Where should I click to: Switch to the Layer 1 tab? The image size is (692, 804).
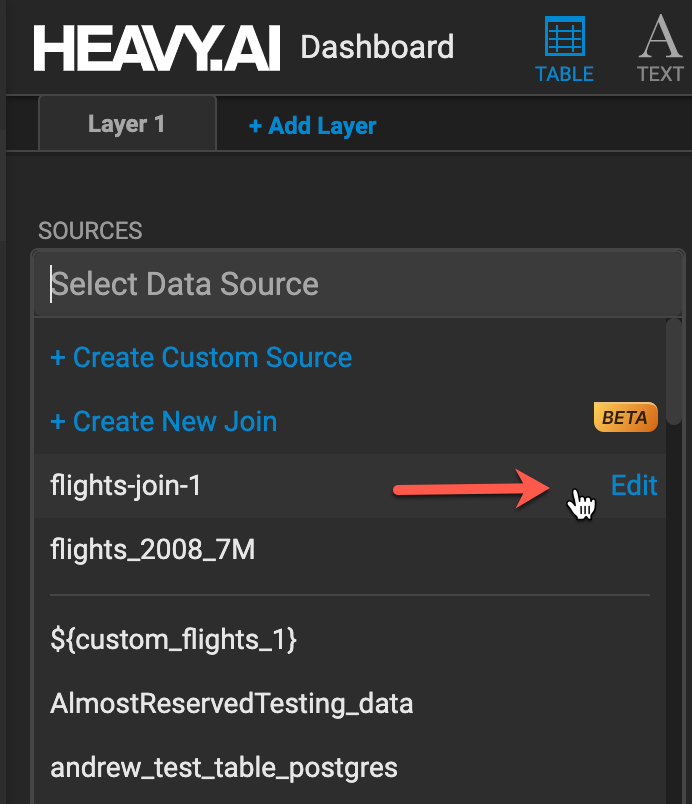tap(126, 124)
